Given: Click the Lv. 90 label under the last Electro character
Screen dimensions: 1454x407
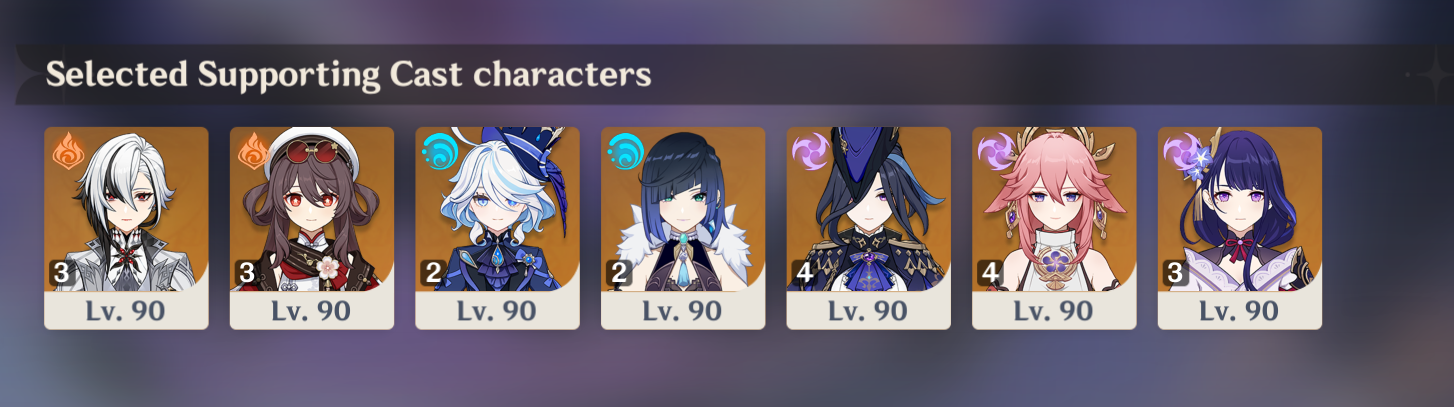Looking at the screenshot, I should (x=1240, y=310).
